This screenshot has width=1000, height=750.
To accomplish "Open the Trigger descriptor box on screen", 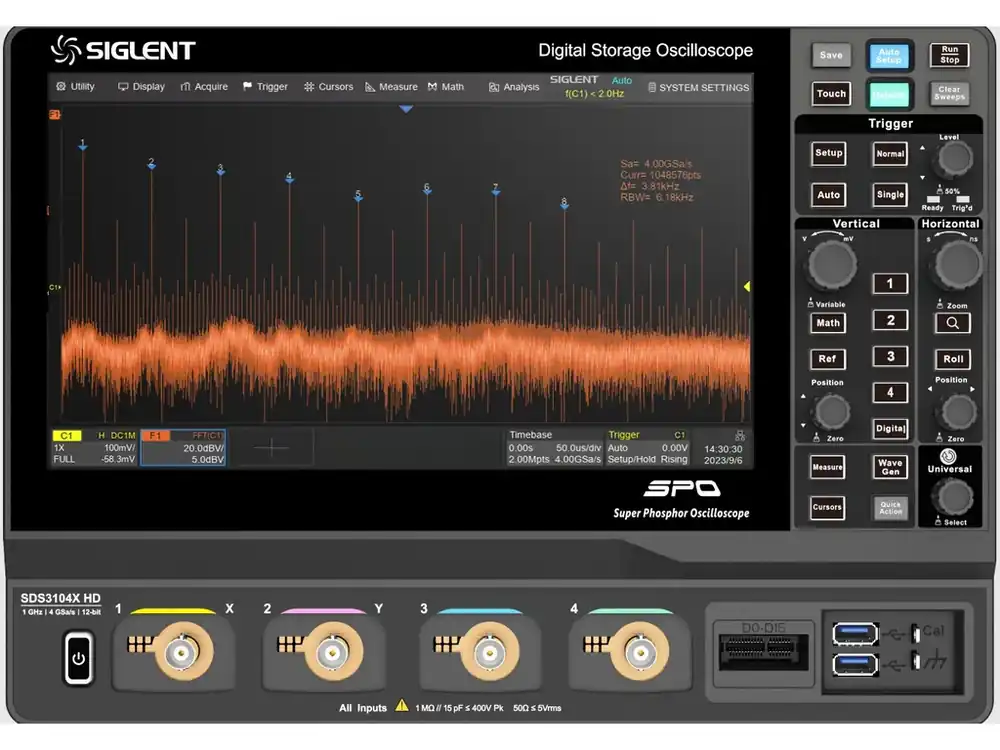I will coord(647,447).
